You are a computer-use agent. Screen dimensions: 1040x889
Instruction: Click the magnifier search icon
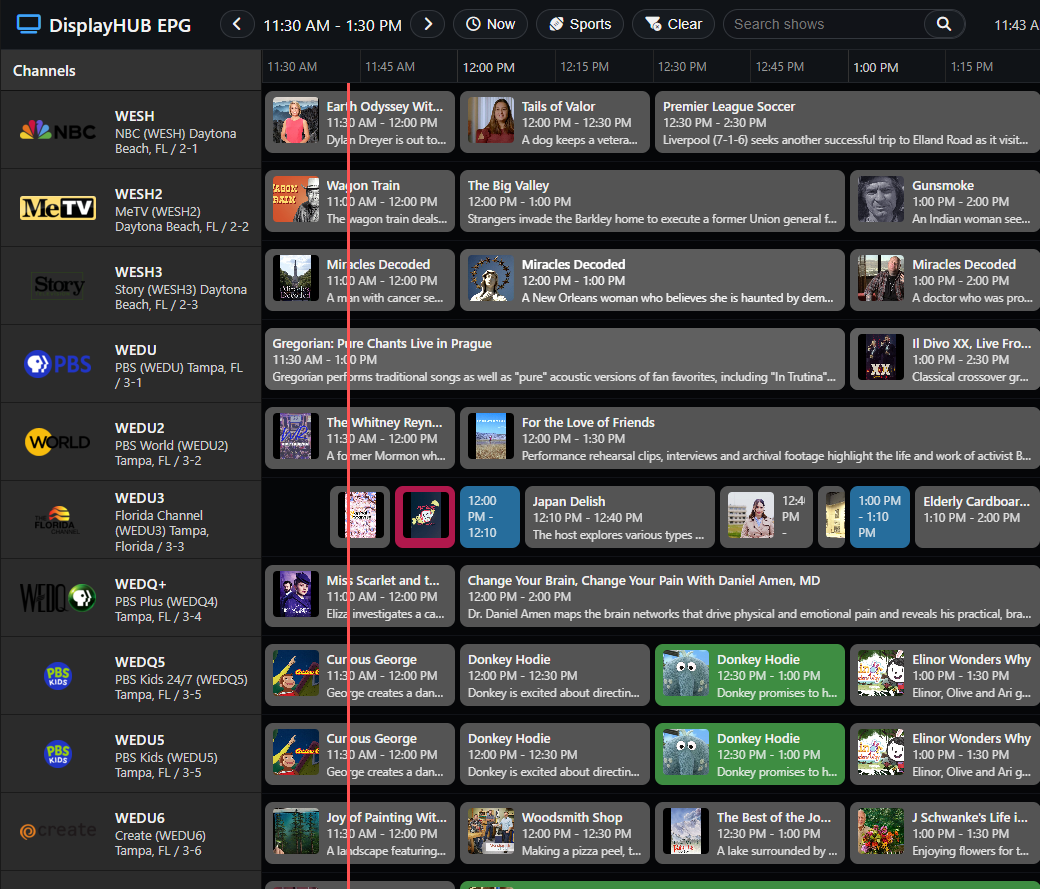(943, 24)
